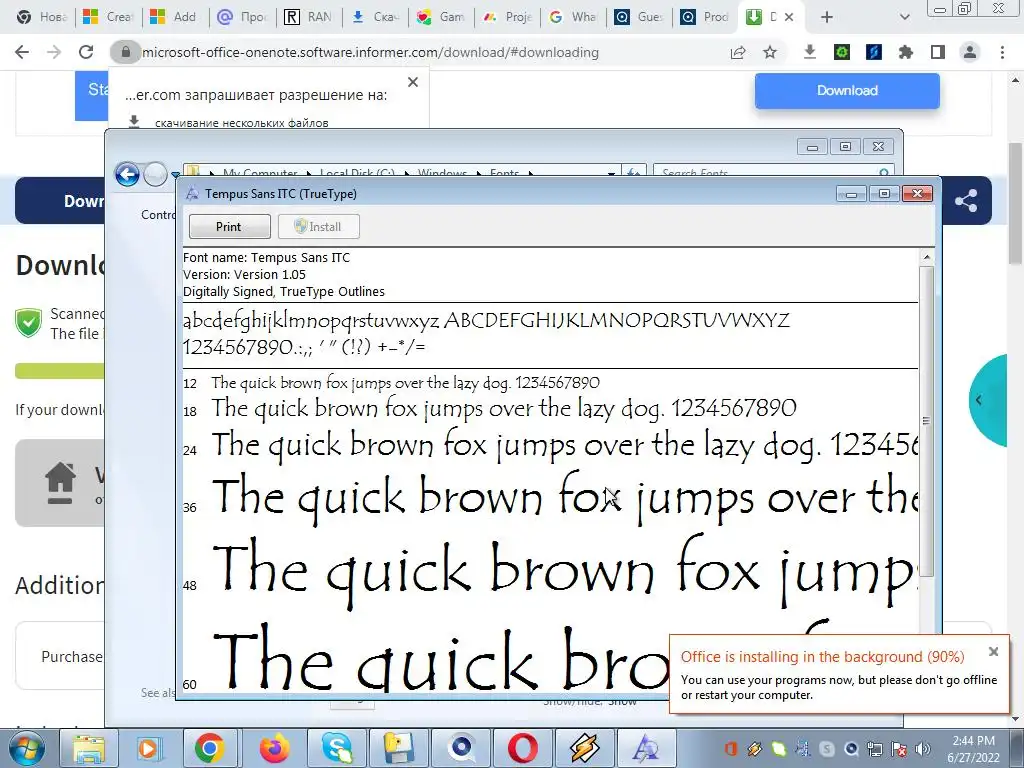The image size is (1024, 768).
Task: Click the blue extension icon in Chrome's toolbar
Action: [874, 52]
